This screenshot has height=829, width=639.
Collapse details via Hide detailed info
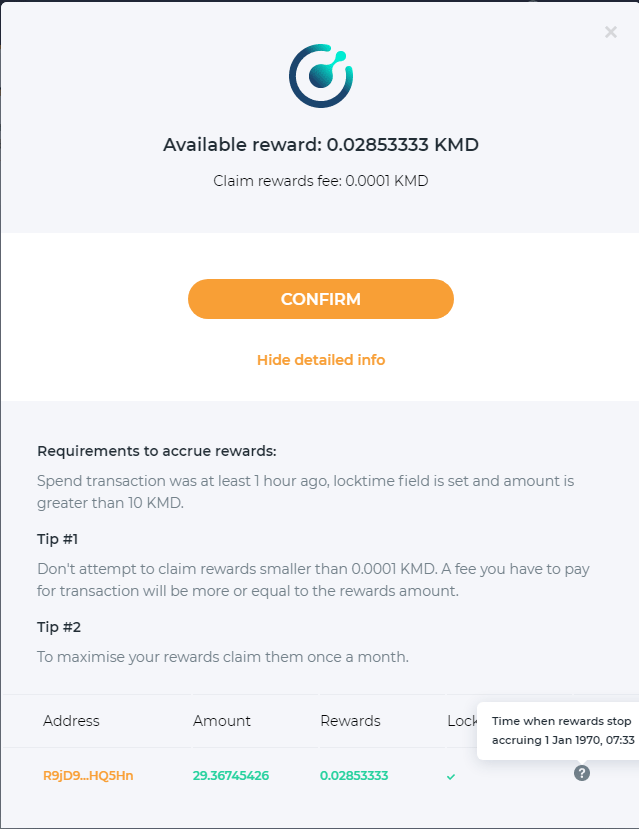click(x=321, y=360)
